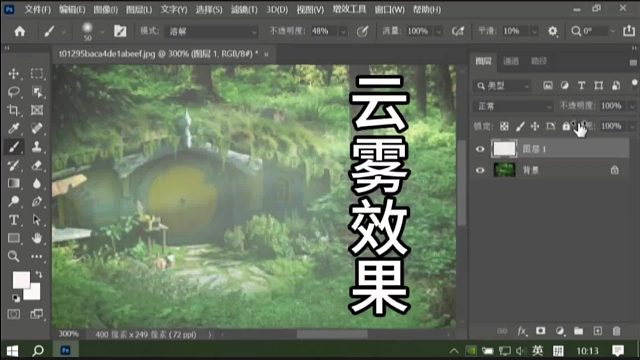Screen dimensions: 640x360
Task: Select the Rectangular Marquee tool
Action: coord(37,73)
